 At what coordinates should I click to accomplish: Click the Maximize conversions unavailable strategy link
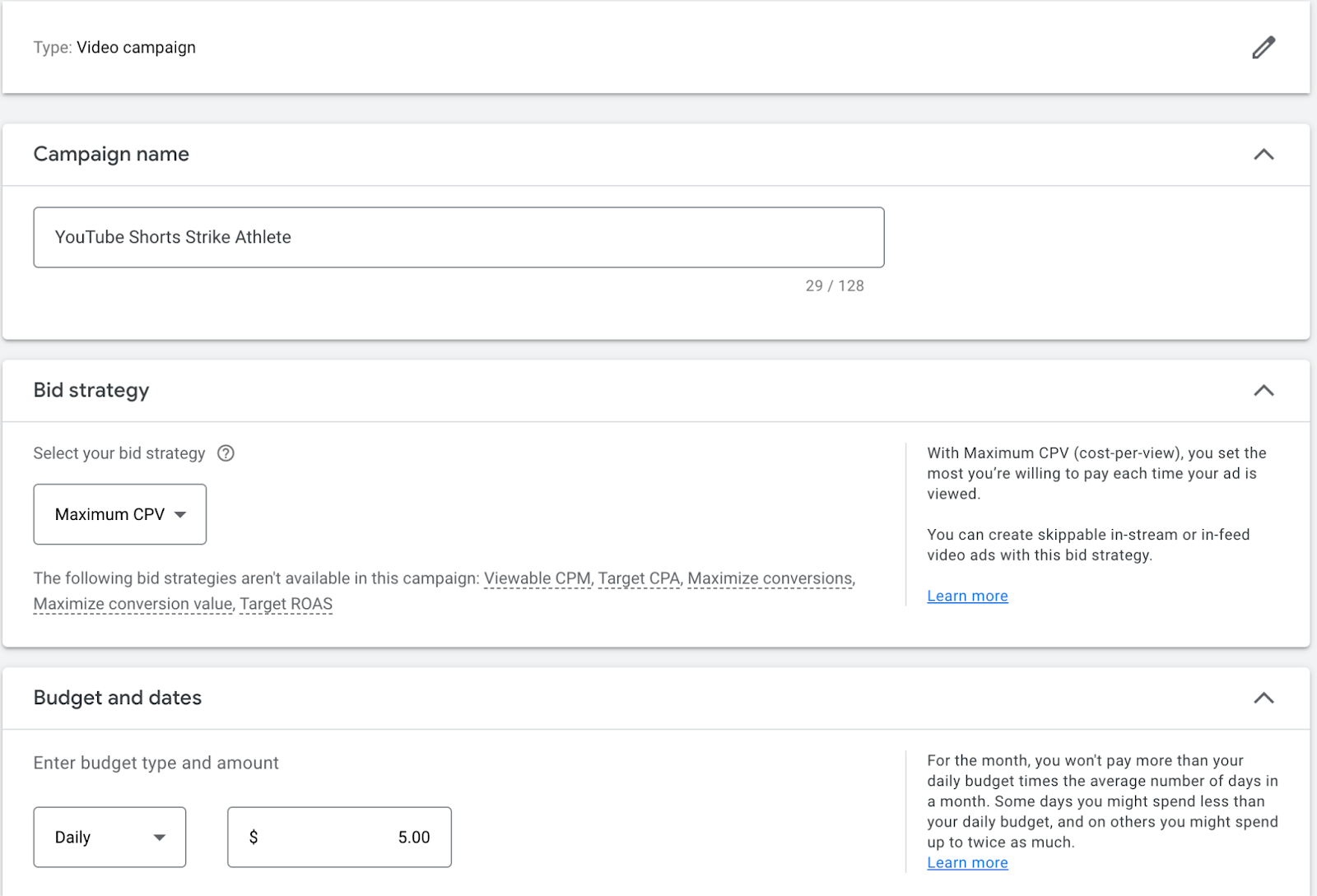[769, 578]
